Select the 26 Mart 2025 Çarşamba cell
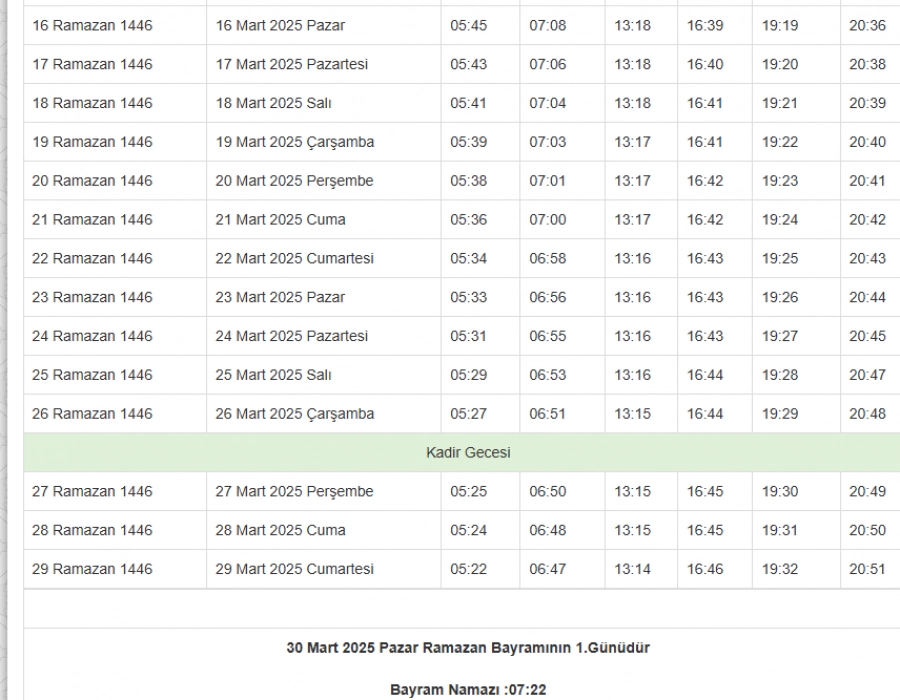Screen dimensions: 900x700 pos(295,414)
